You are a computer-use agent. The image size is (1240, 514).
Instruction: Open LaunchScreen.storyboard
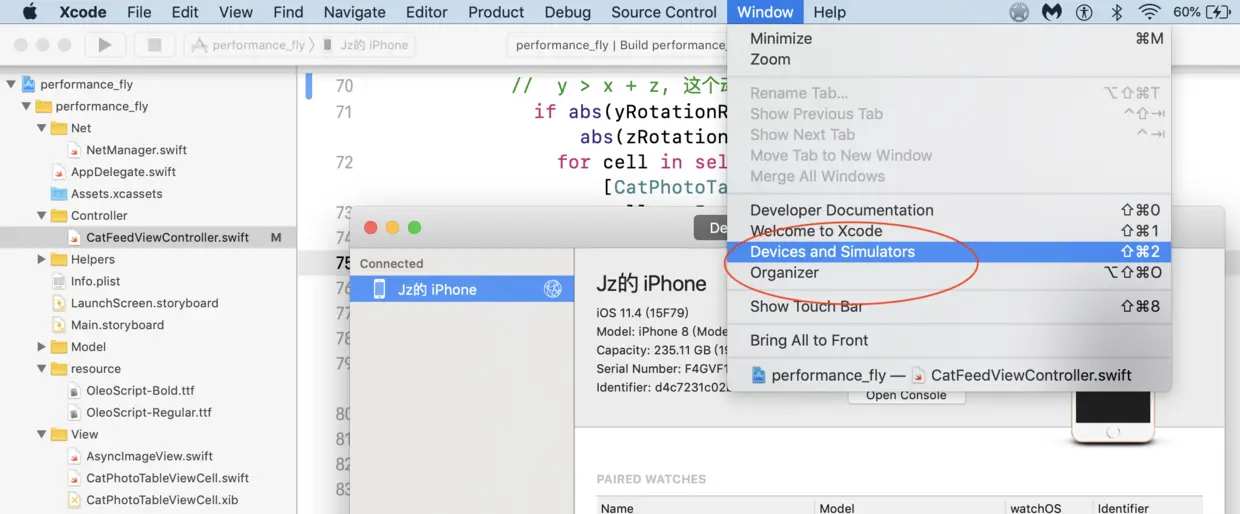[x=144, y=303]
